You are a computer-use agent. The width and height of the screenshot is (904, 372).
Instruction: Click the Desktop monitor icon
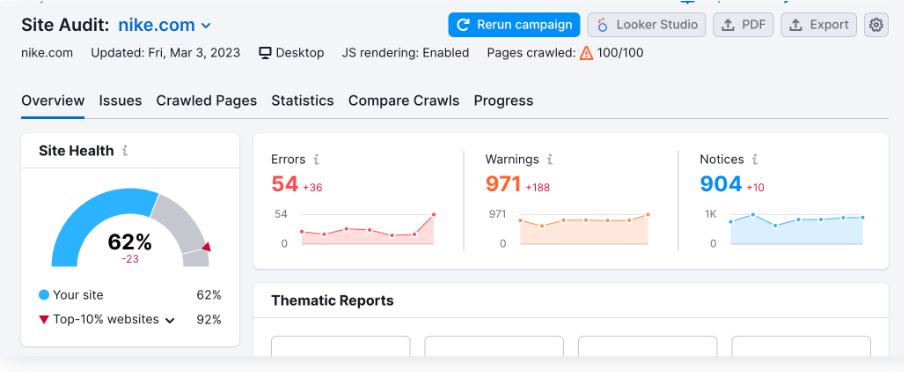click(x=265, y=53)
